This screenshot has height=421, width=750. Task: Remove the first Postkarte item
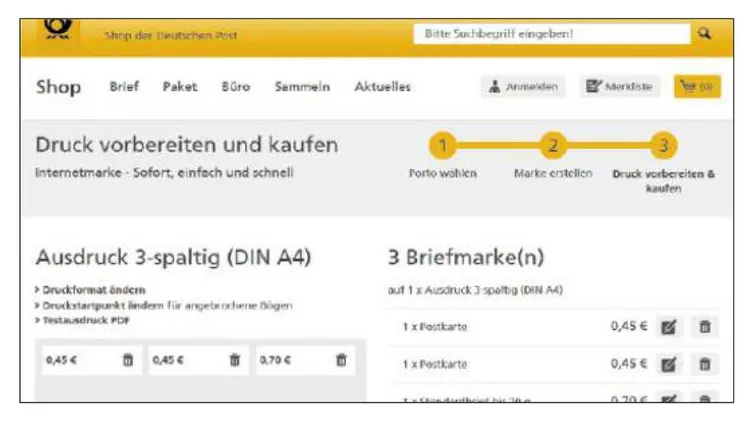point(705,327)
